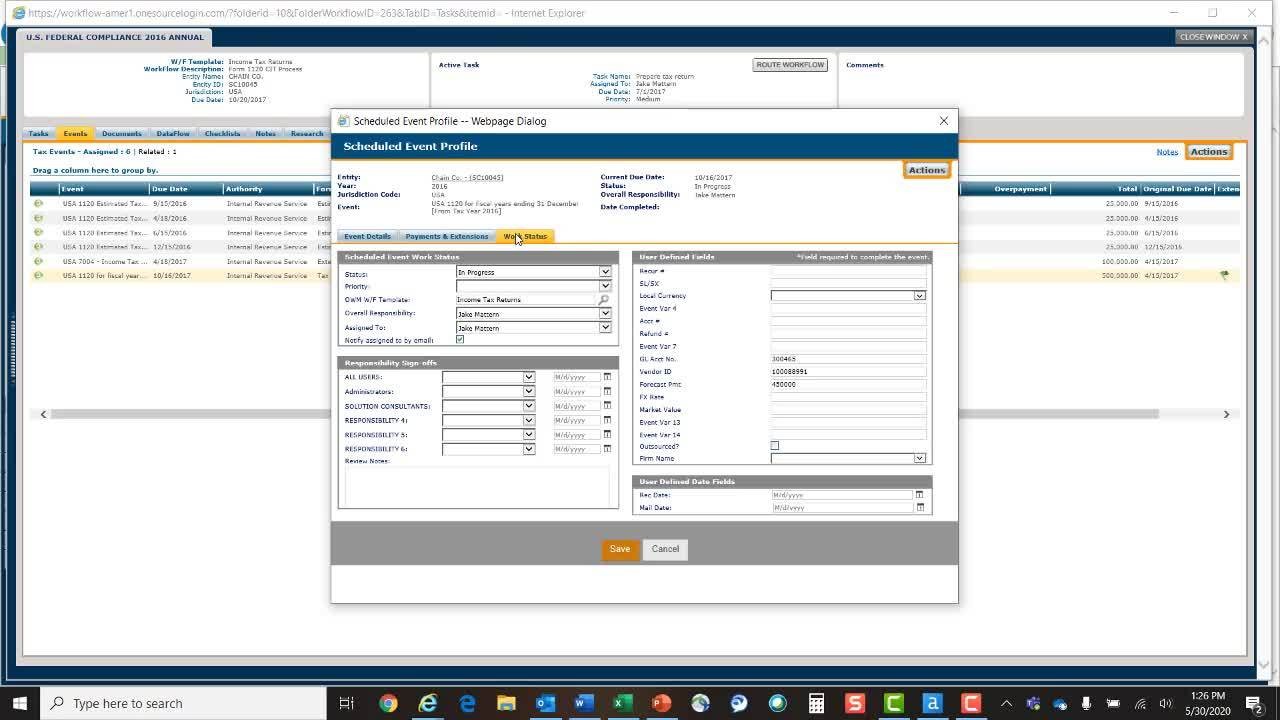Open calendar for SOLUTION CONSULTANTS sign-off date
The image size is (1280, 720).
pyautogui.click(x=607, y=406)
